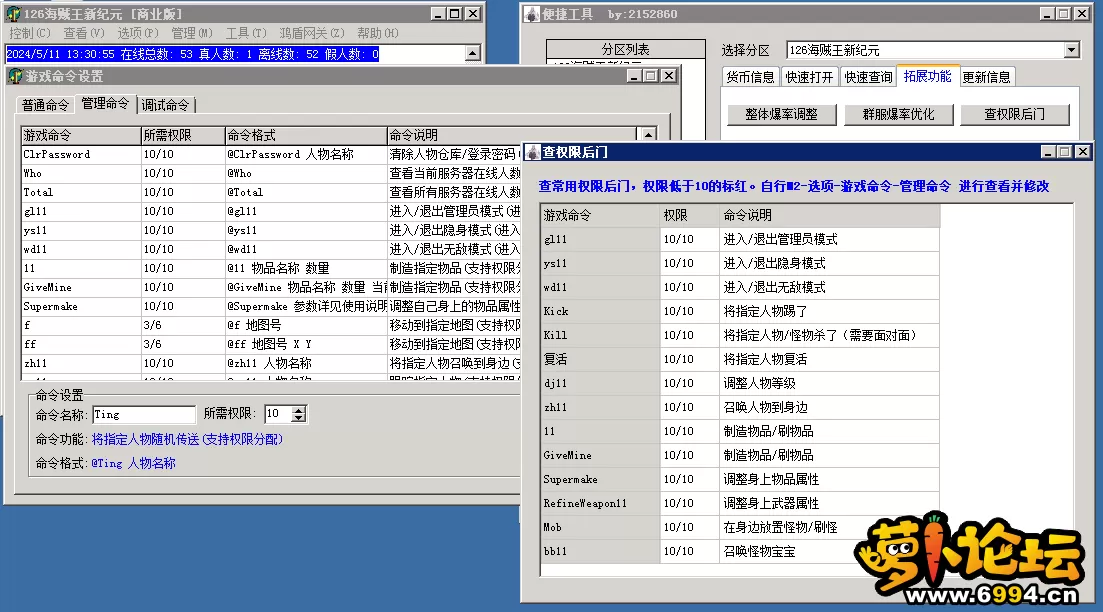Open the 工具(T) menu
Screen dimensions: 1103x612
(246, 33)
